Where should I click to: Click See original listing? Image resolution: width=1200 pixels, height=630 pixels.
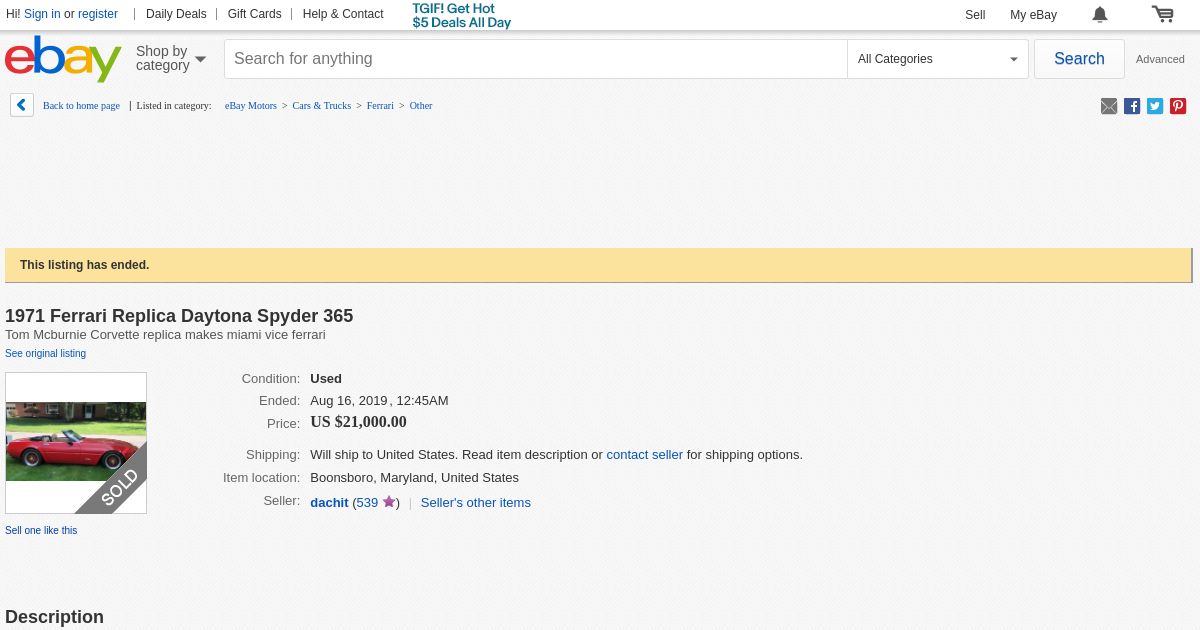(x=45, y=354)
